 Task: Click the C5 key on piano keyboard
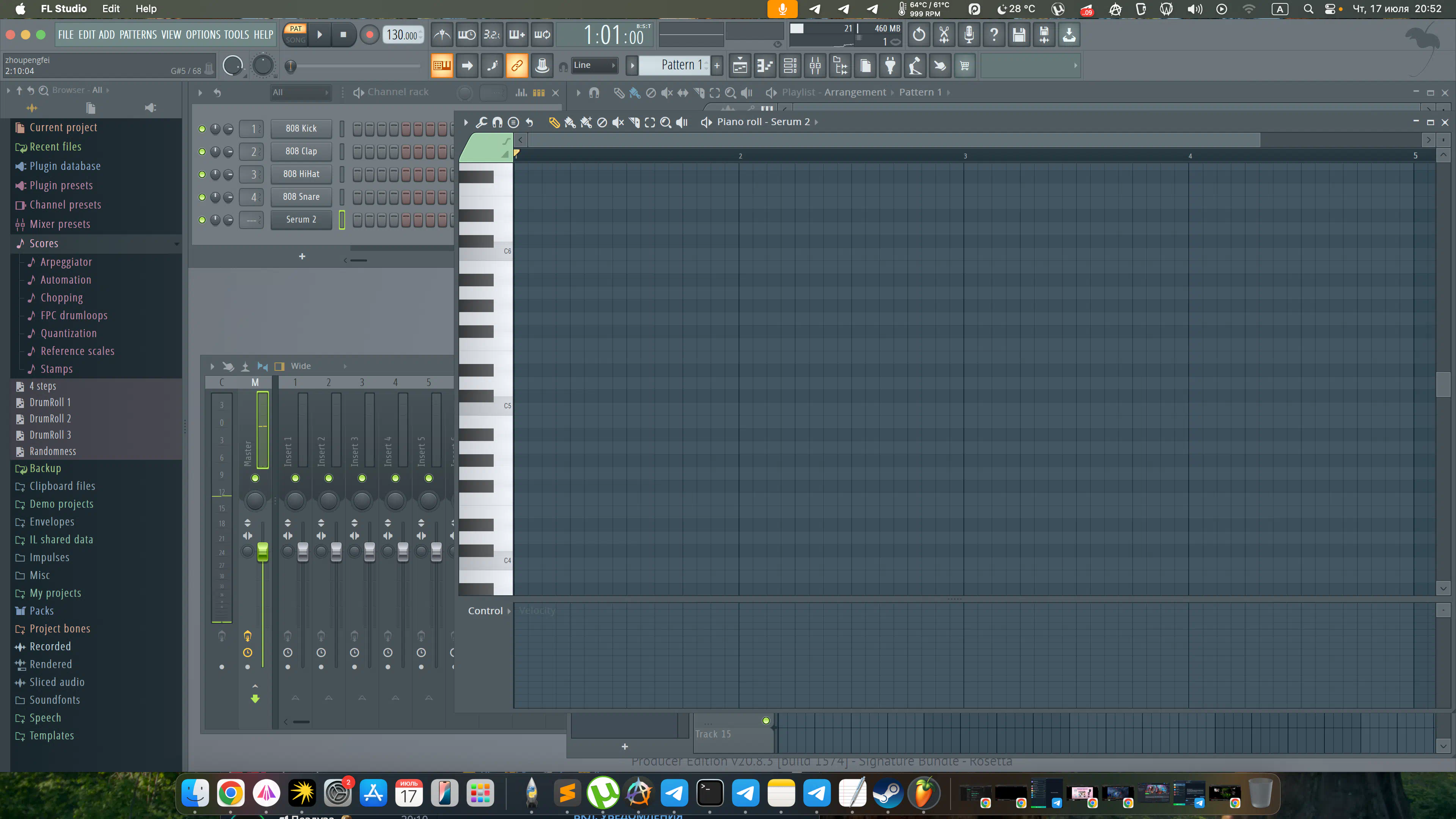click(485, 406)
